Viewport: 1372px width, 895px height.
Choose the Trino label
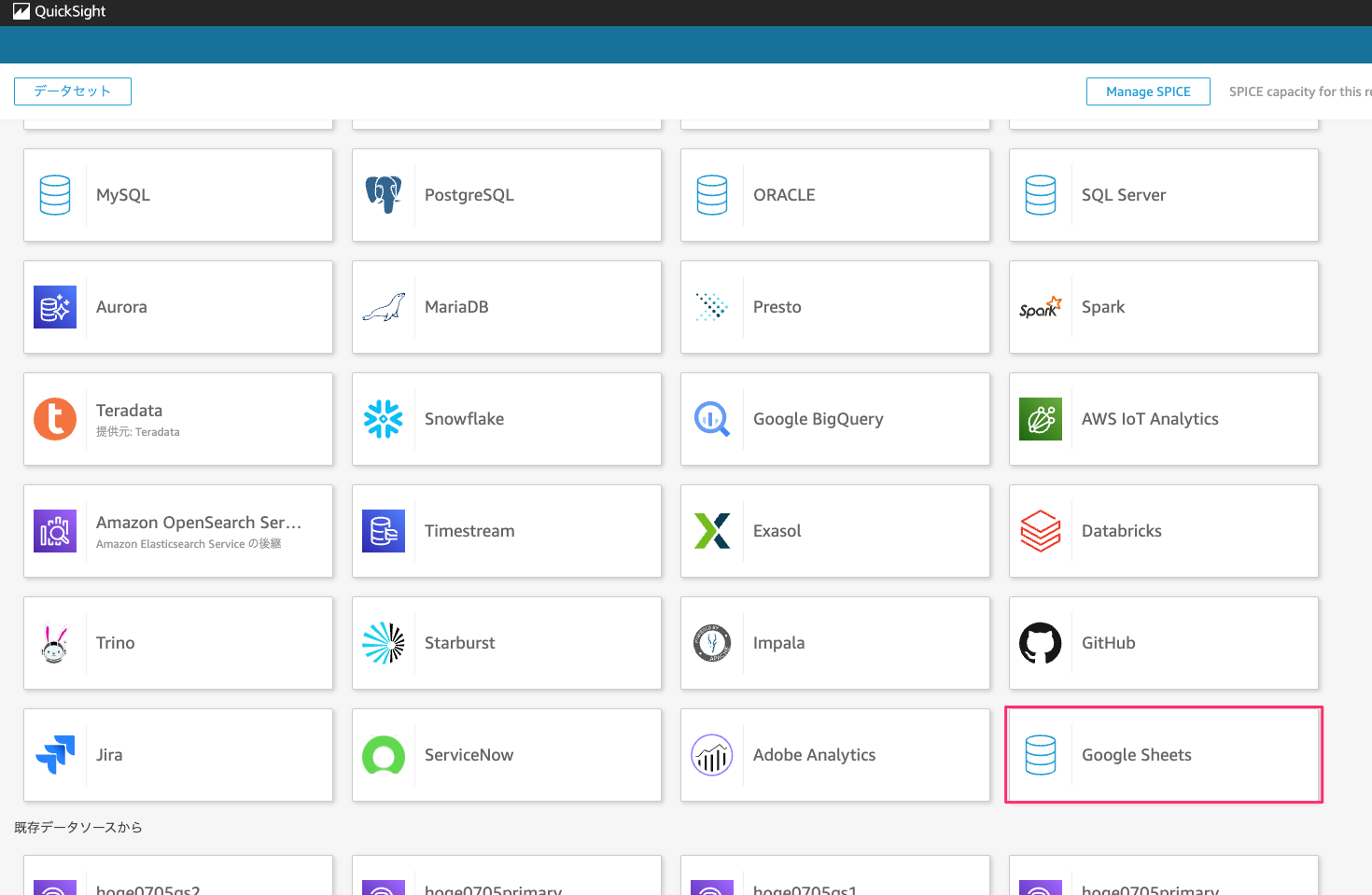(x=116, y=643)
